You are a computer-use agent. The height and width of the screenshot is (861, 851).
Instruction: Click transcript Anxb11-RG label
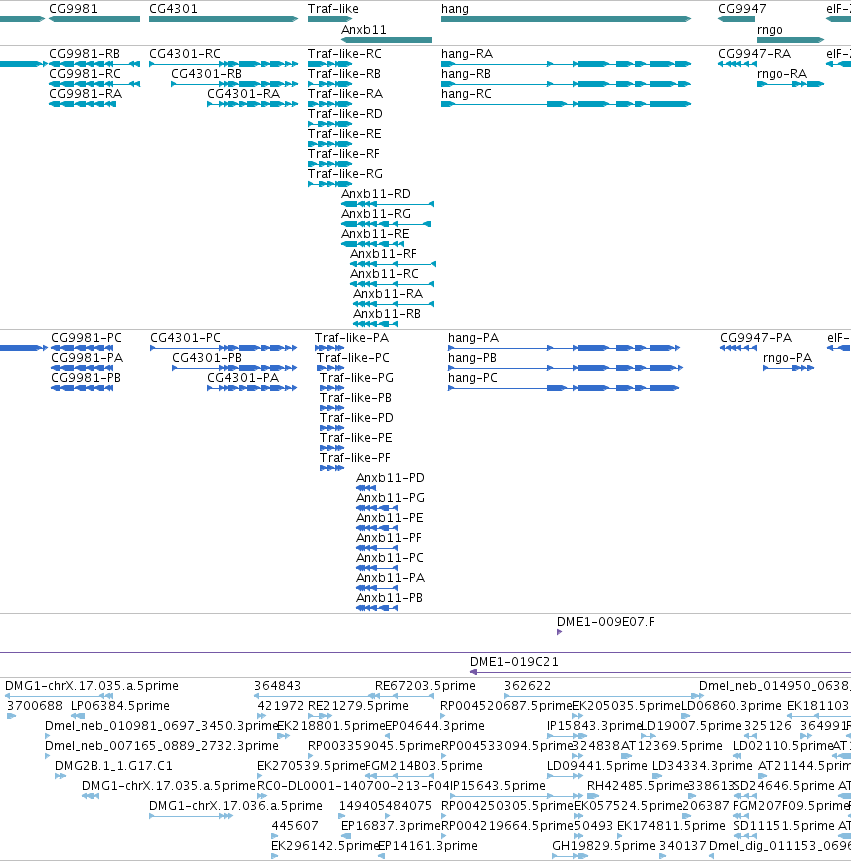tap(376, 214)
